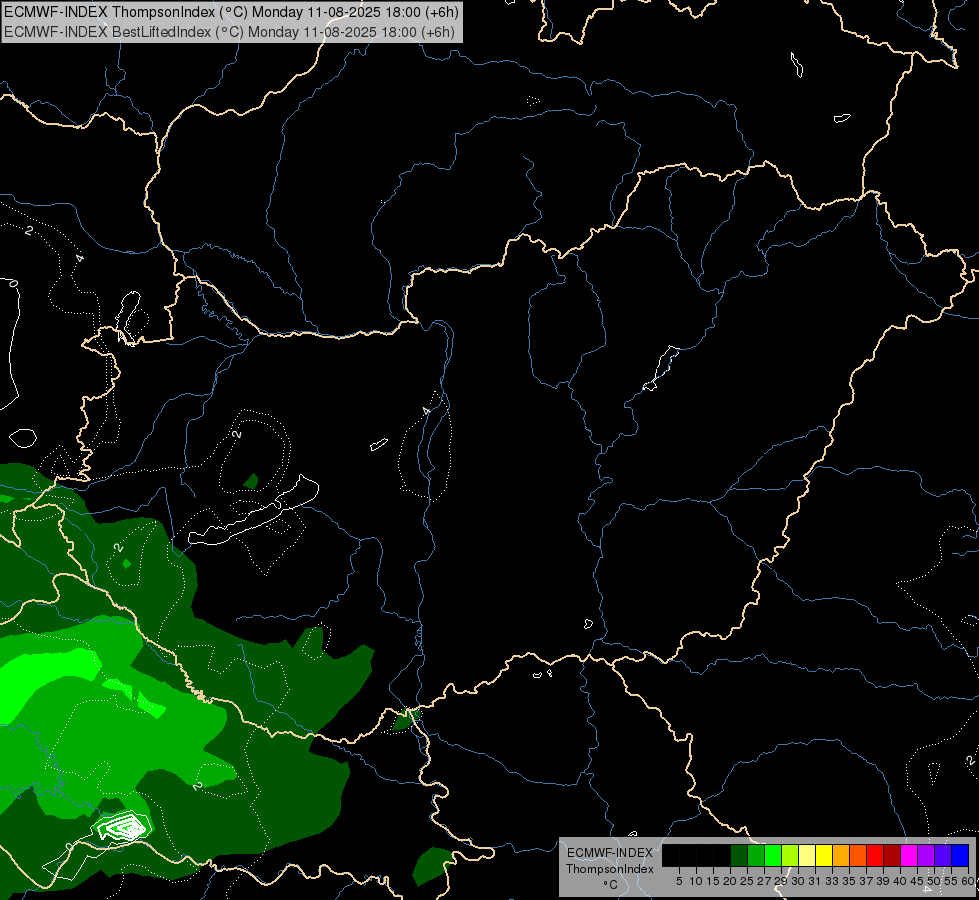
Task: Click the legend label ECMWF-INDEX
Action: tap(610, 853)
